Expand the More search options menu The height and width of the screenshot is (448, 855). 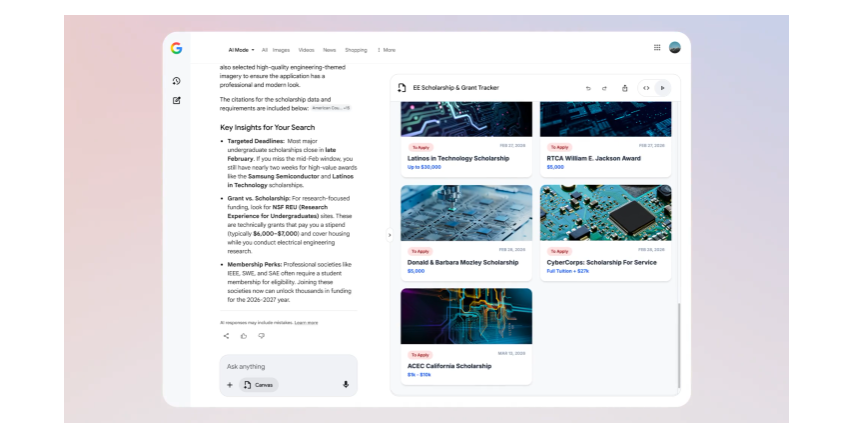(386, 49)
